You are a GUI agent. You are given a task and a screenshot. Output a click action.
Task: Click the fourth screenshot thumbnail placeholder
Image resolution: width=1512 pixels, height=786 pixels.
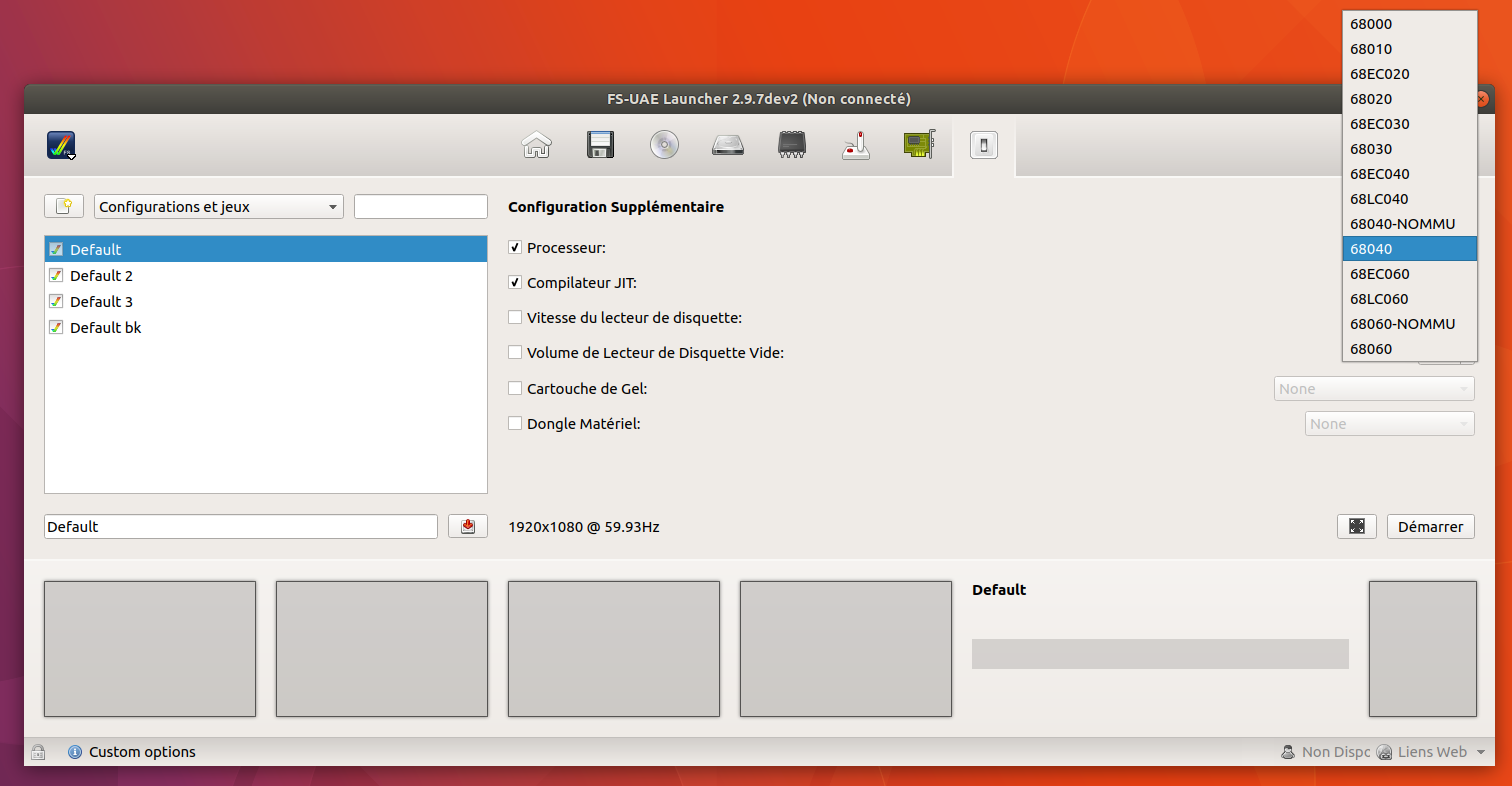click(846, 649)
